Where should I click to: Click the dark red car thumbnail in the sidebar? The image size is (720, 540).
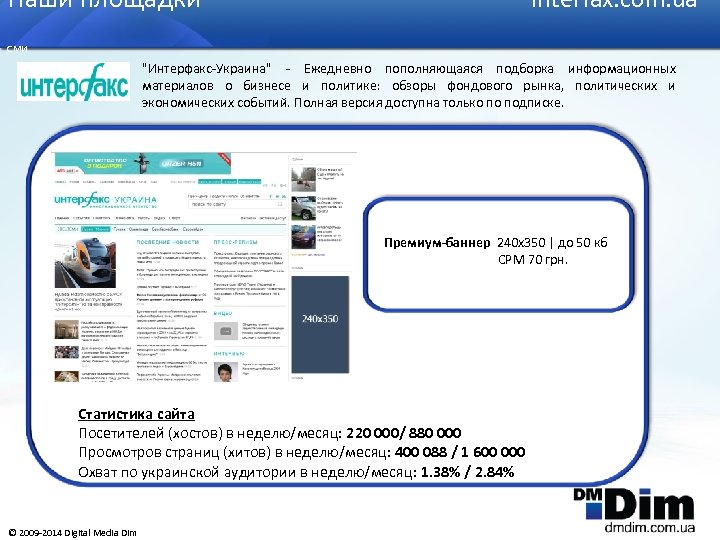[304, 237]
